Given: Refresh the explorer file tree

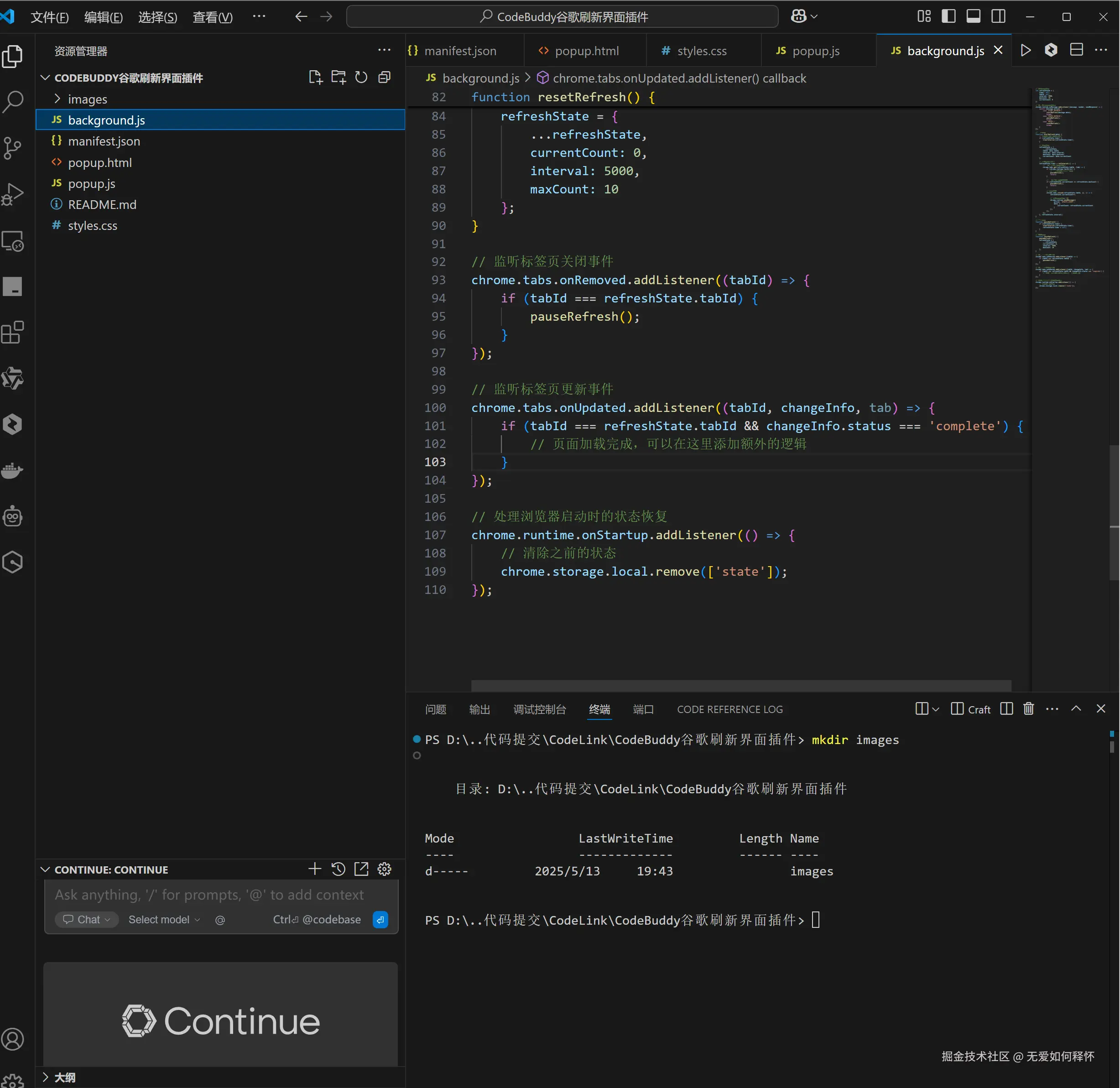Looking at the screenshot, I should pos(361,77).
